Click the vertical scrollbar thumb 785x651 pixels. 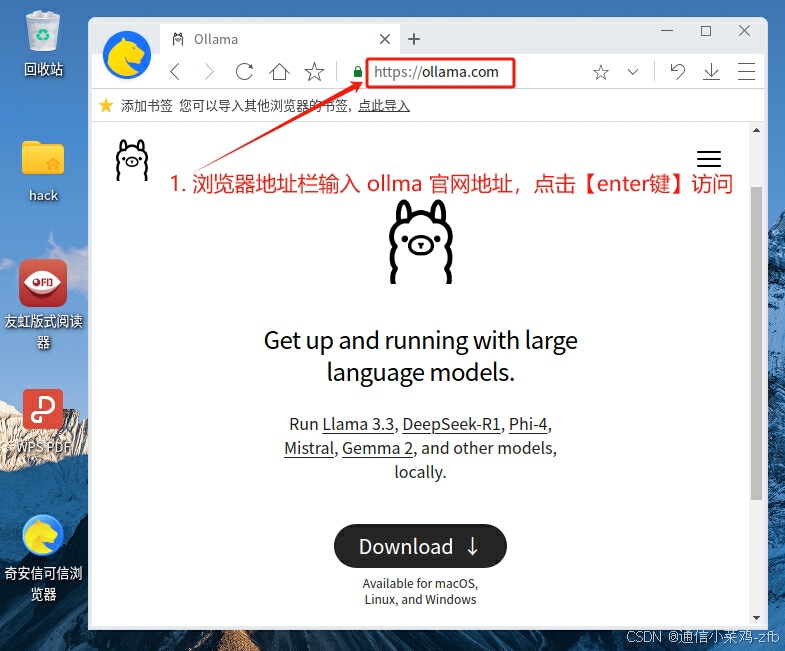point(756,343)
